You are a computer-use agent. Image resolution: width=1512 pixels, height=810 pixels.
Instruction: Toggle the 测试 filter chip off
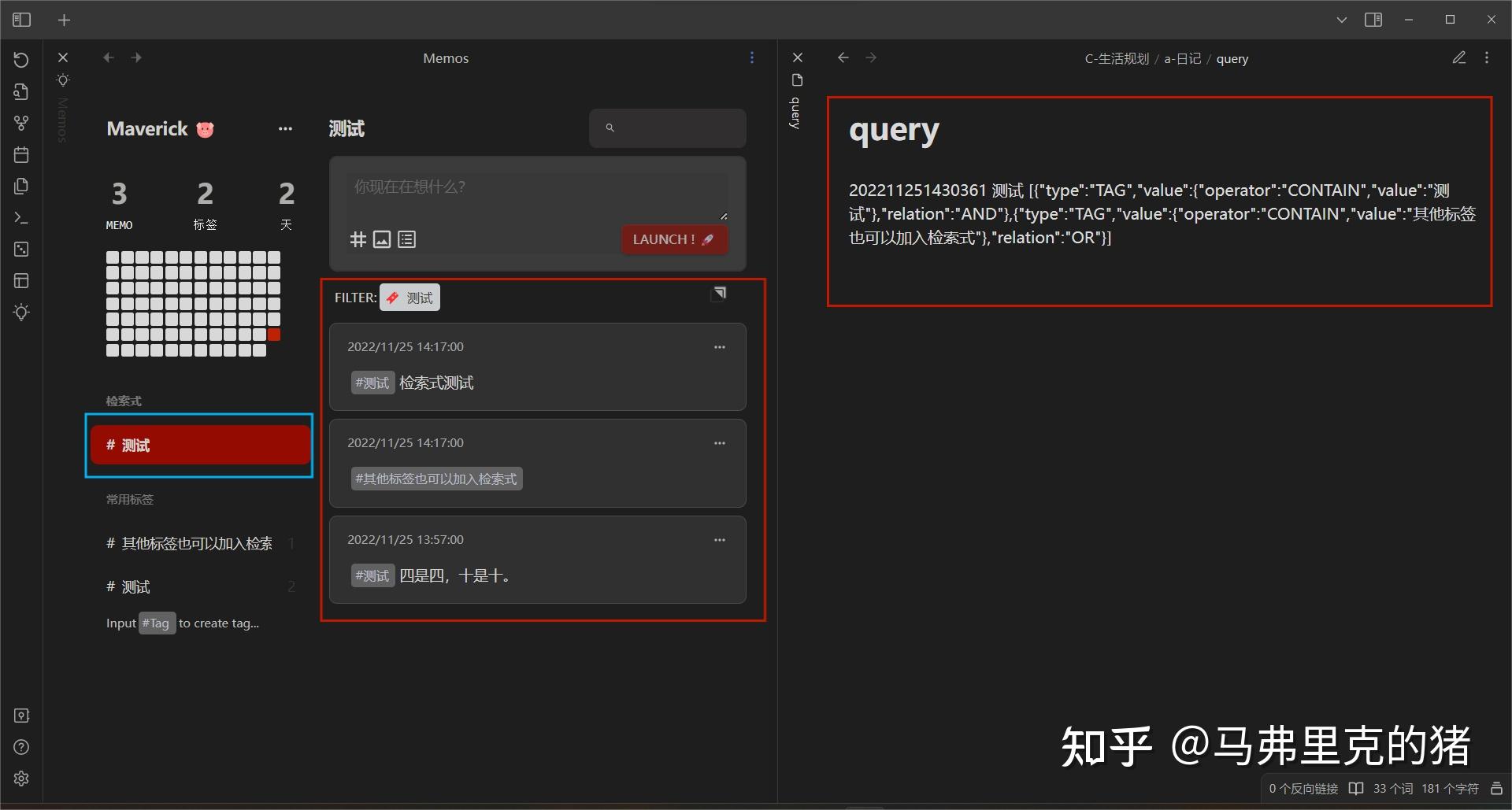point(409,297)
